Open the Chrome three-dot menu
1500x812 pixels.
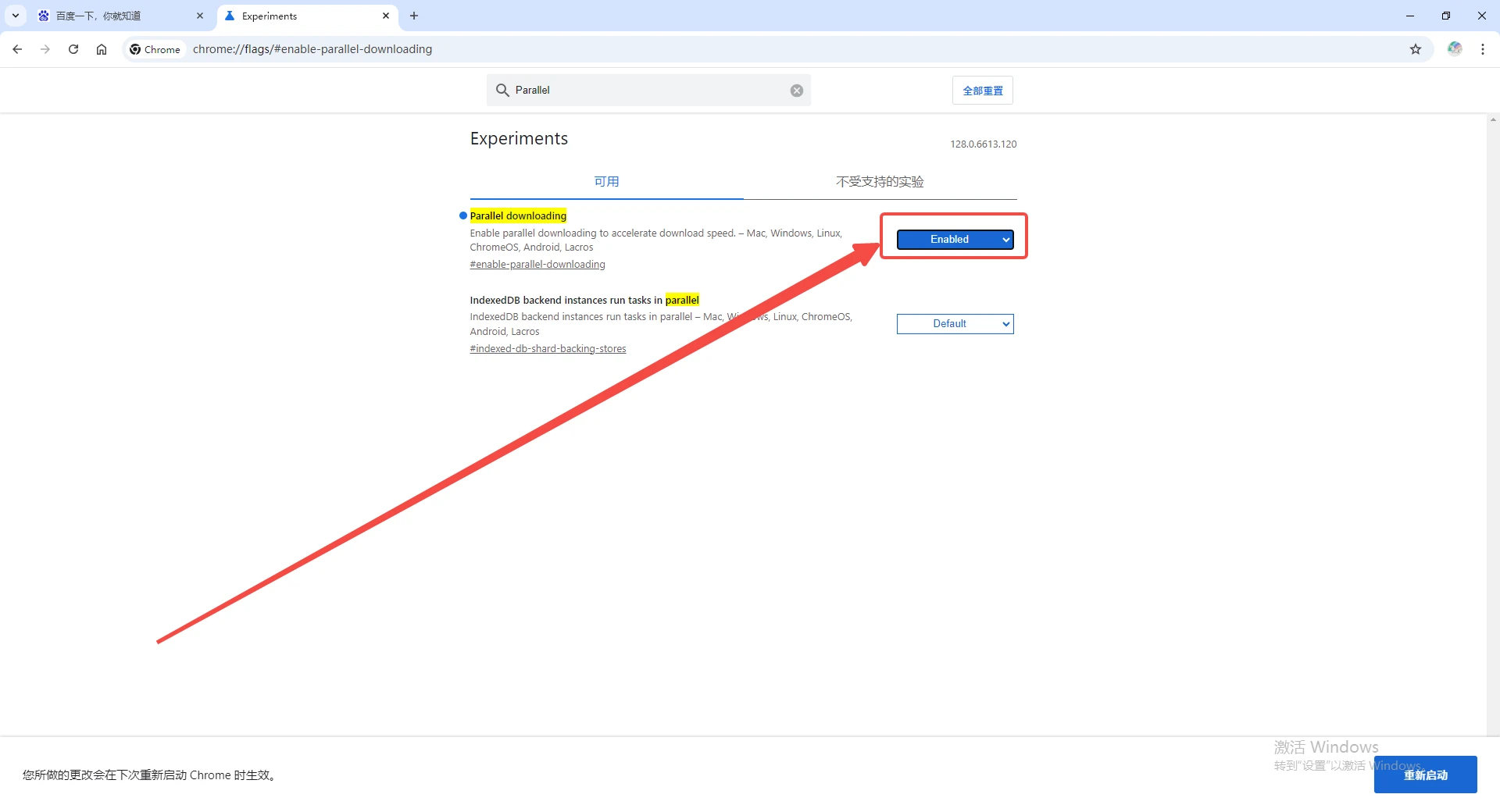pyautogui.click(x=1483, y=49)
